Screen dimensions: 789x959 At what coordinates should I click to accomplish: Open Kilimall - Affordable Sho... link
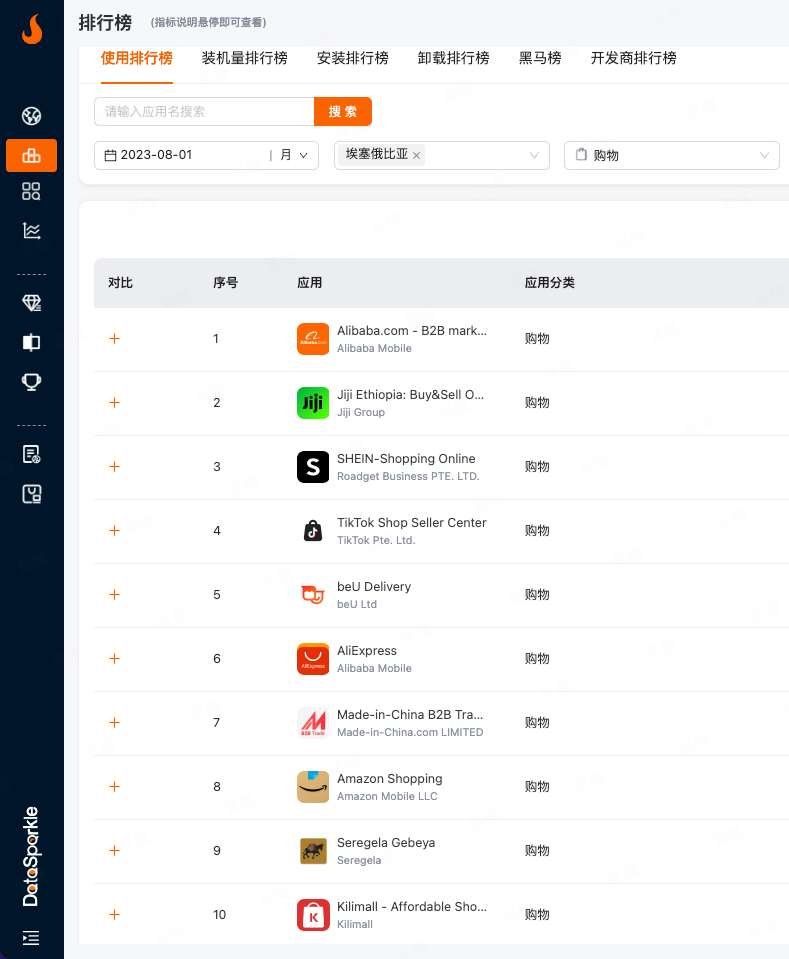(x=412, y=907)
